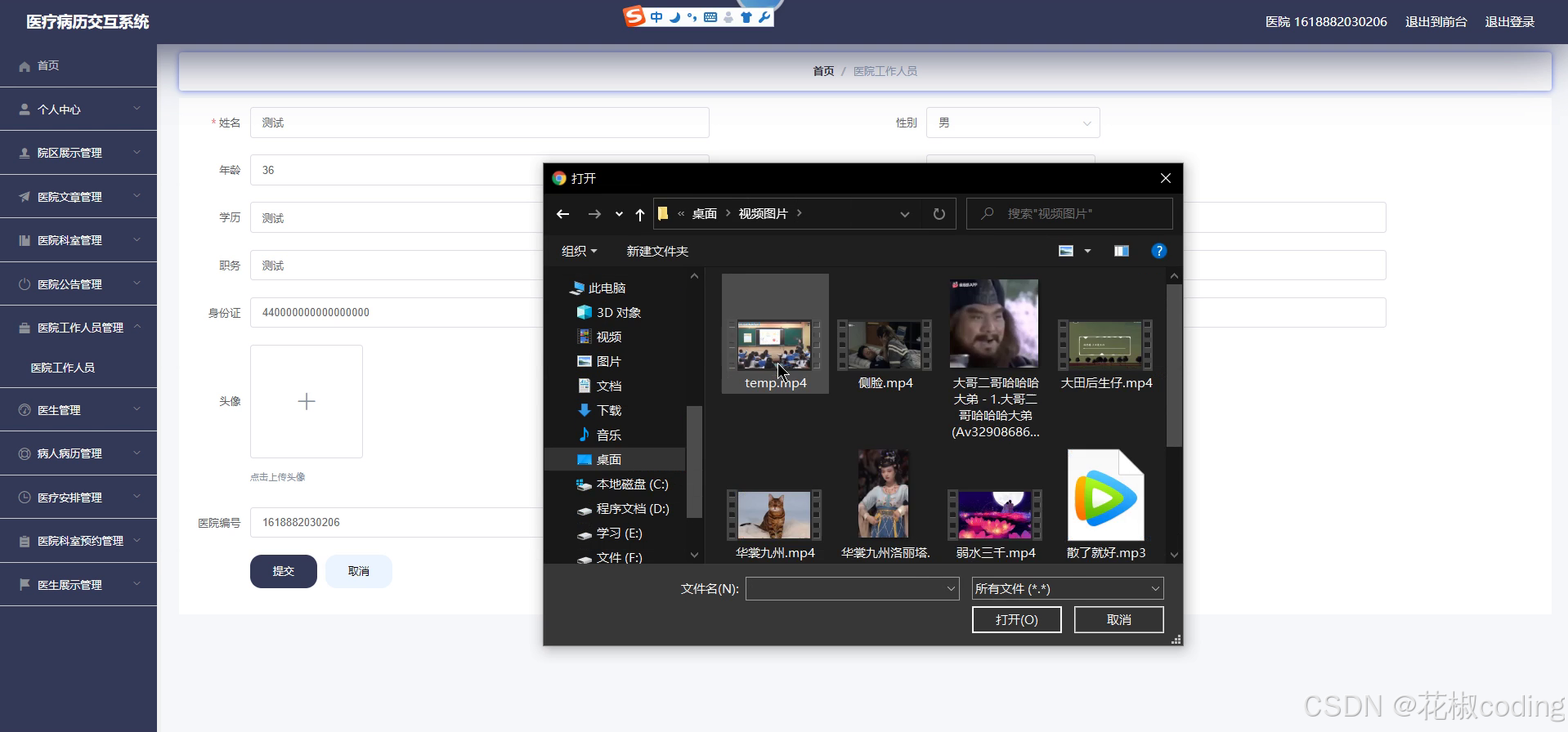
Task: Click the 提交 button
Action: [284, 571]
